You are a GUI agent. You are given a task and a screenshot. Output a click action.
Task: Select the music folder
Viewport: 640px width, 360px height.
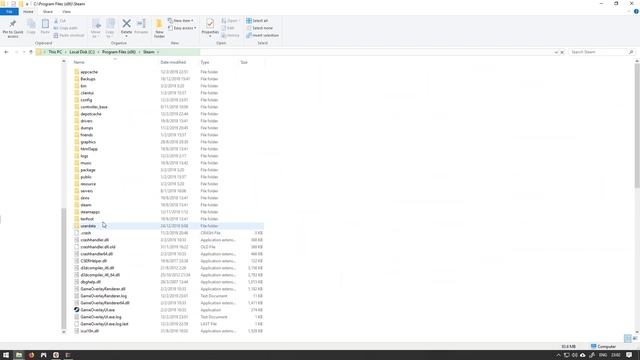[86, 163]
